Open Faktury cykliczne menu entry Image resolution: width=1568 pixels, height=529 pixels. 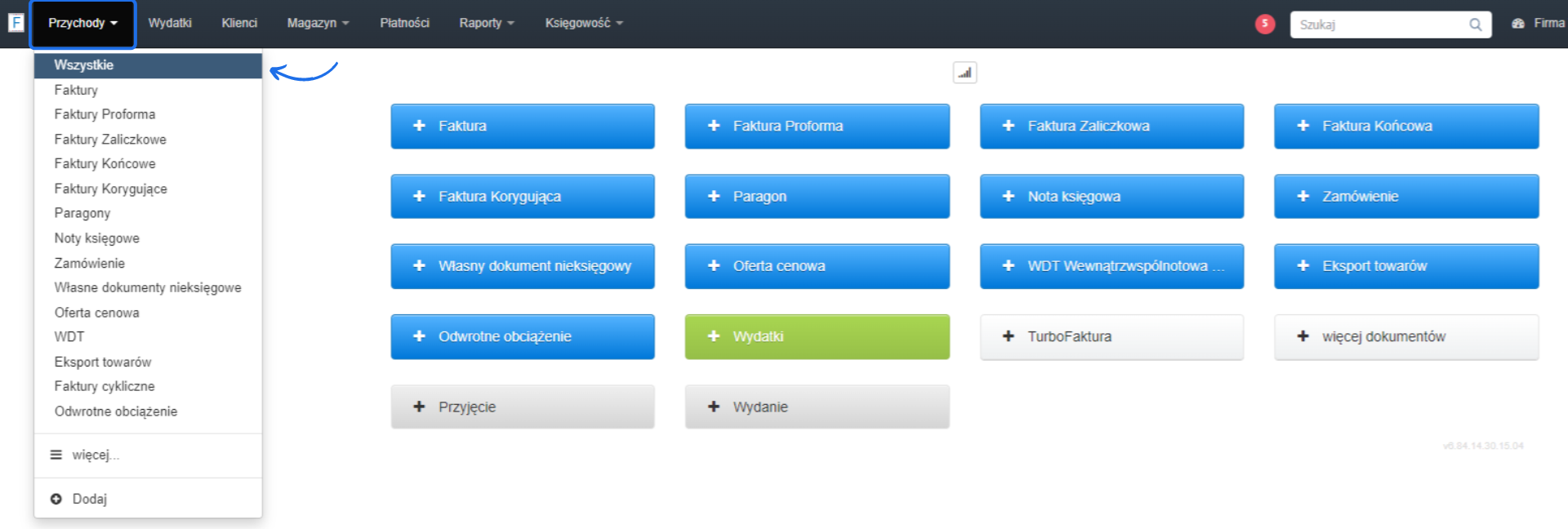(x=148, y=386)
